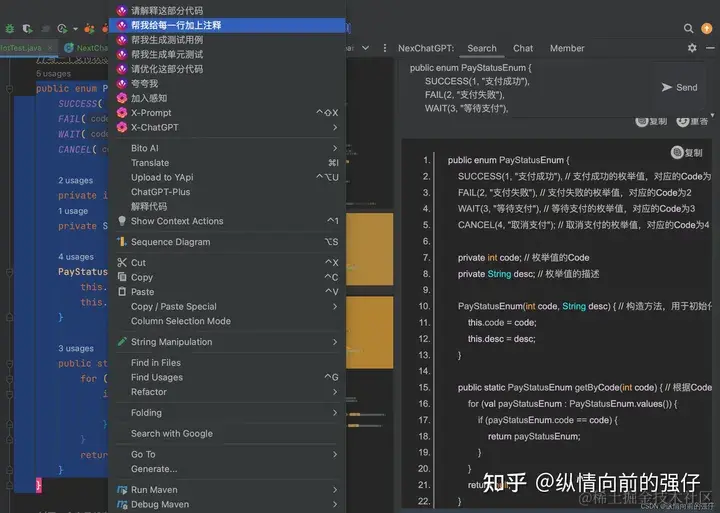Toggle the fold marker beside 'for (' line
Image resolution: width=720 pixels, height=513 pixels.
click(x=9, y=379)
